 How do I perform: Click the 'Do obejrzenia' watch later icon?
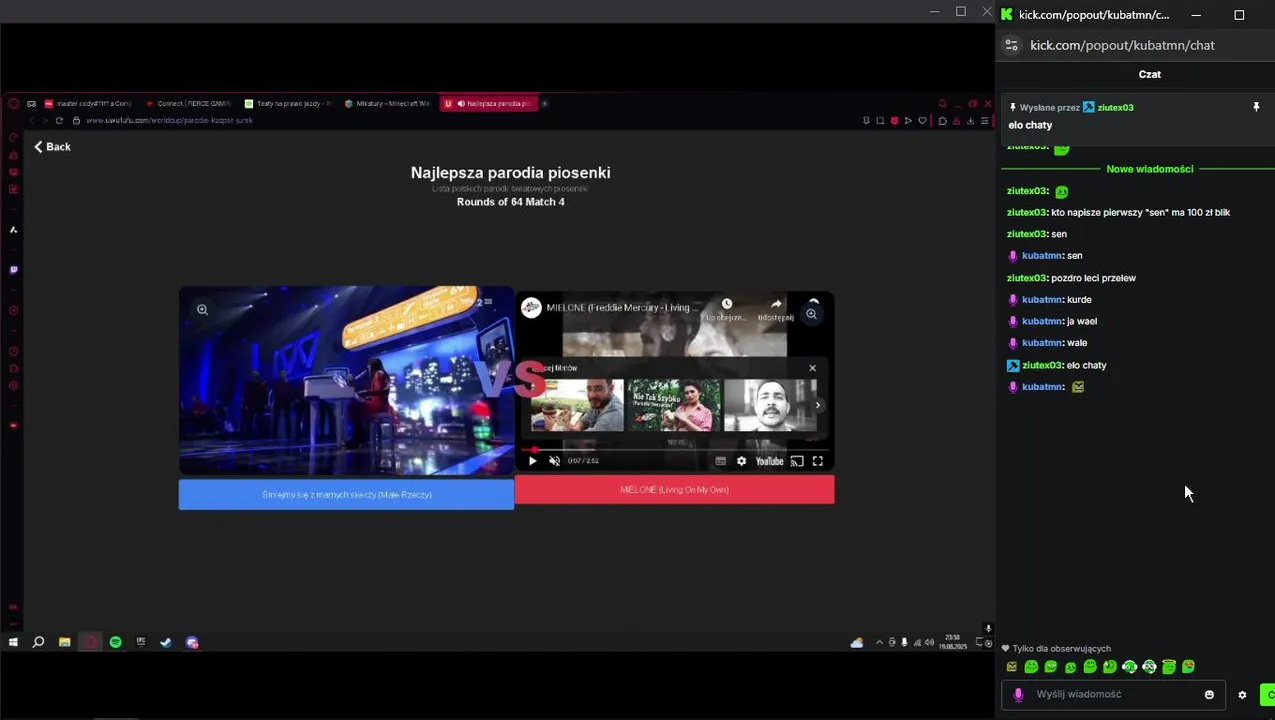point(727,309)
